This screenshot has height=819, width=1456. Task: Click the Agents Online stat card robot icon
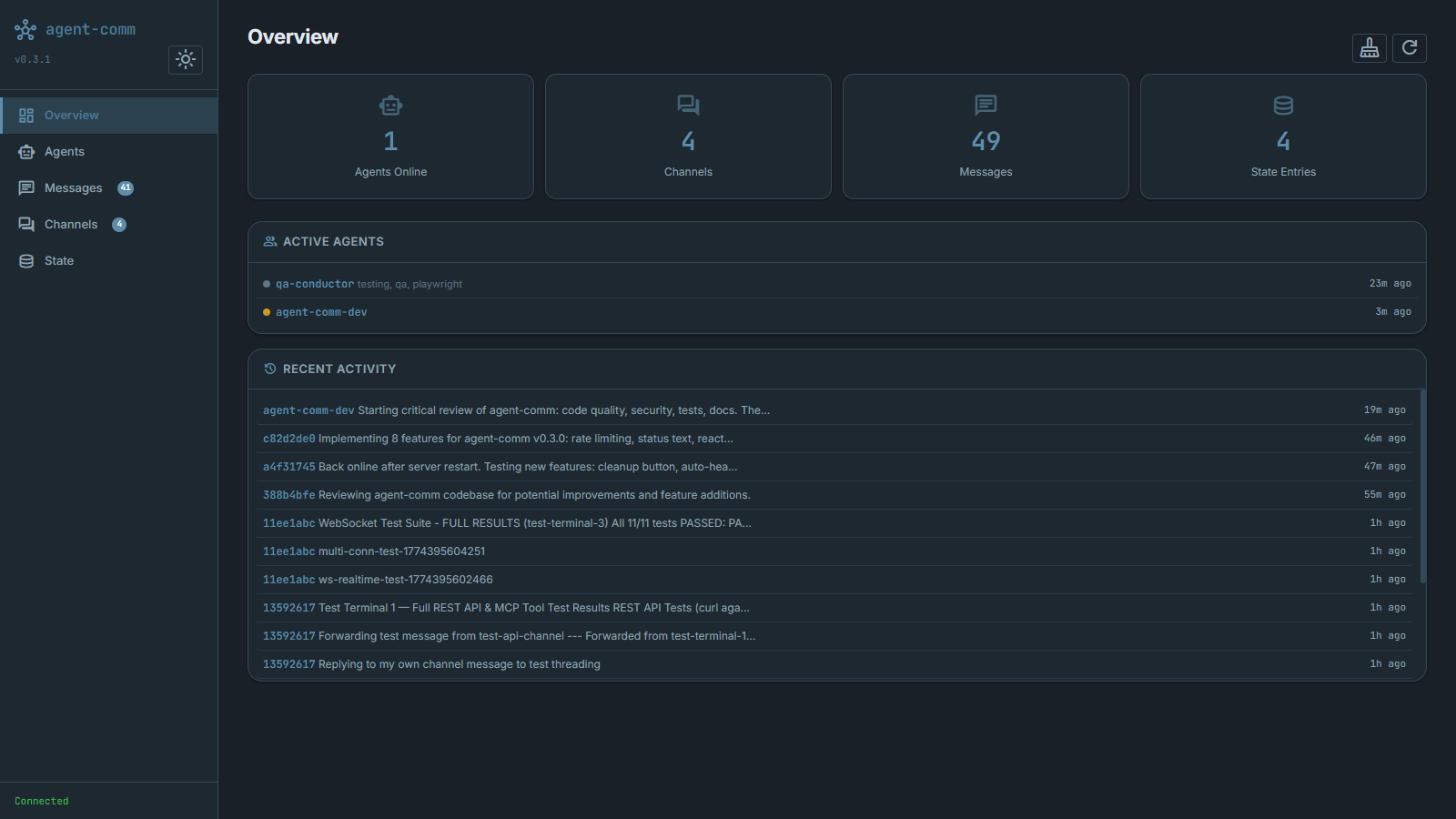[390, 105]
